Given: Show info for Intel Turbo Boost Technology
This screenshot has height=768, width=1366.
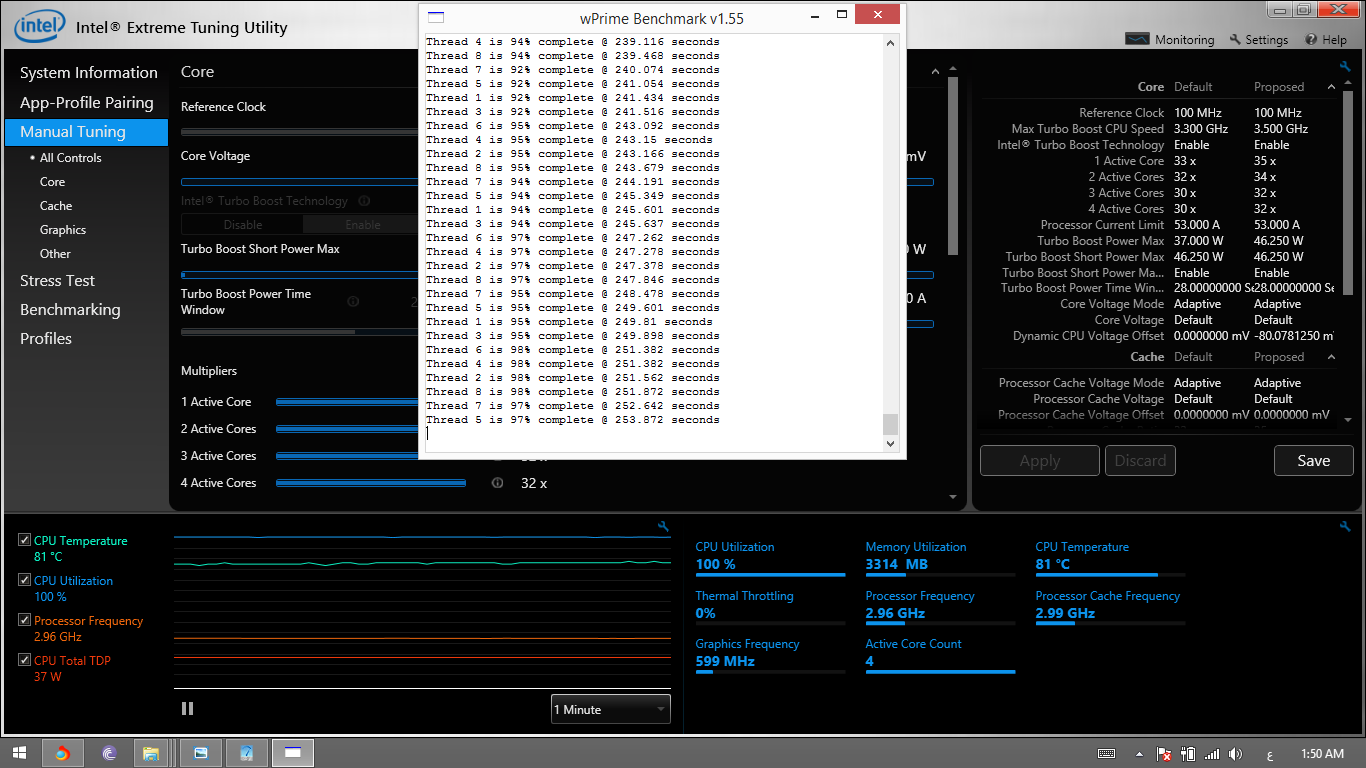Looking at the screenshot, I should click(x=364, y=201).
